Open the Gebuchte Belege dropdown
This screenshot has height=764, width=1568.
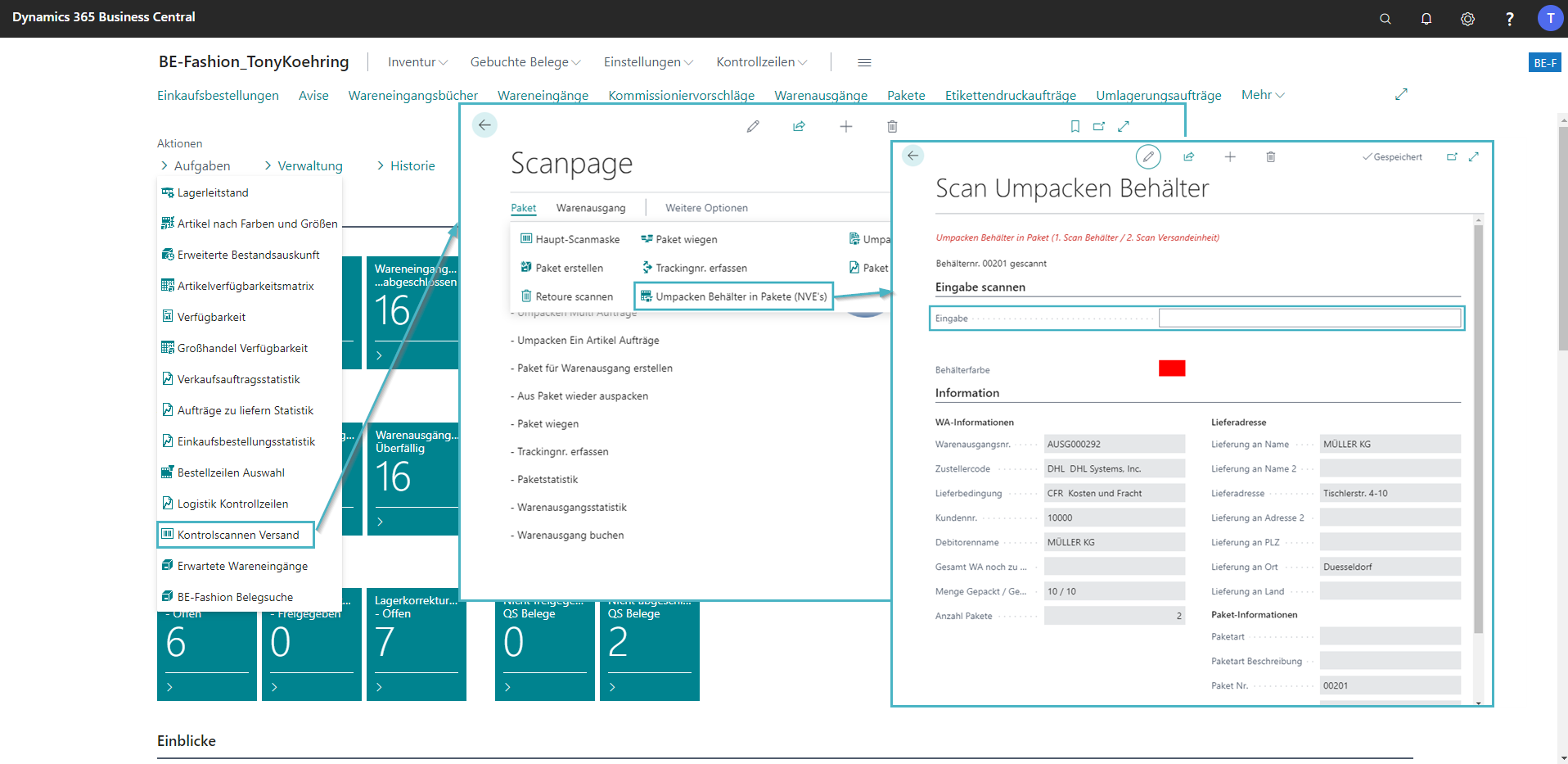point(525,62)
